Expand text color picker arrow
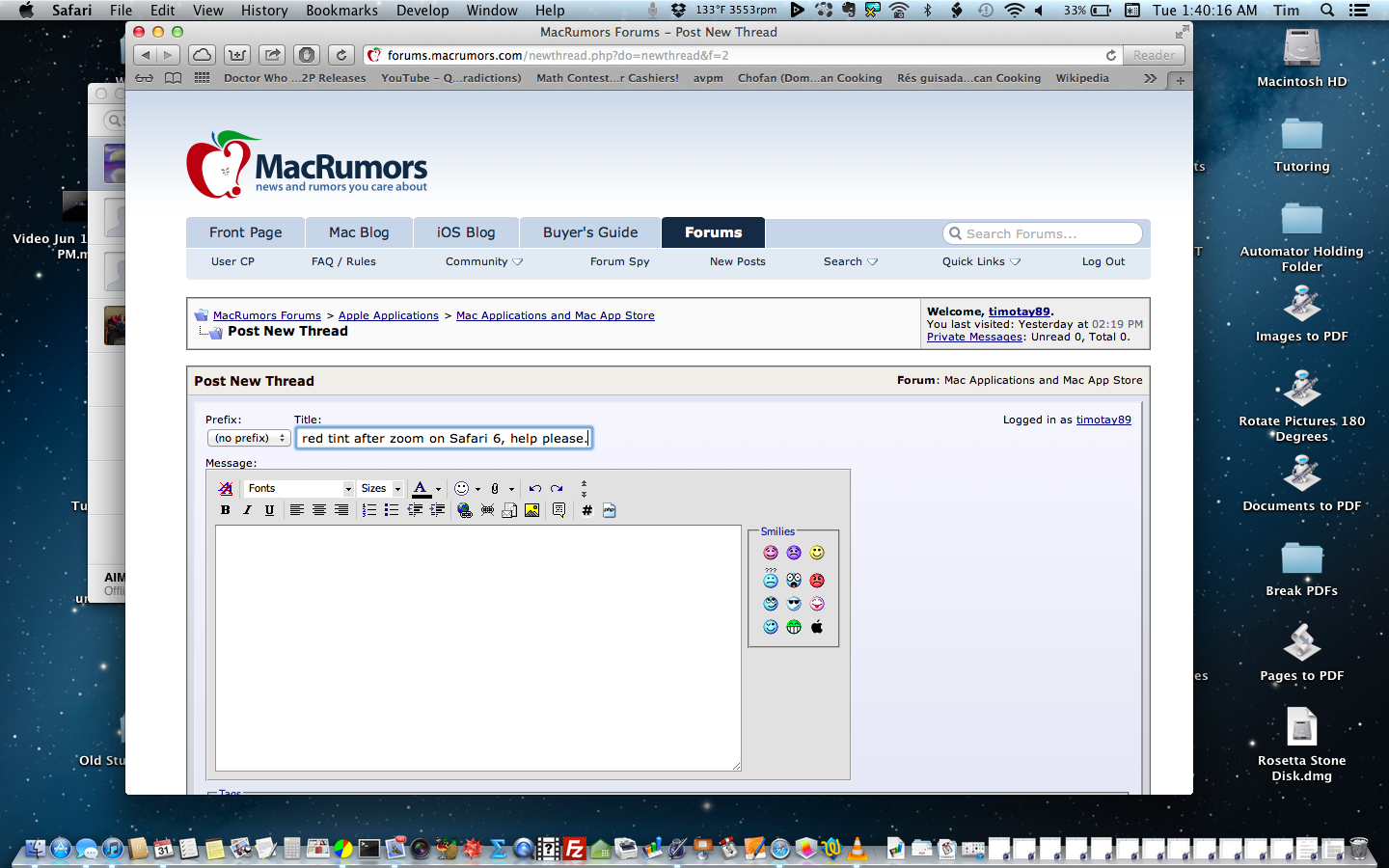 click(x=439, y=489)
